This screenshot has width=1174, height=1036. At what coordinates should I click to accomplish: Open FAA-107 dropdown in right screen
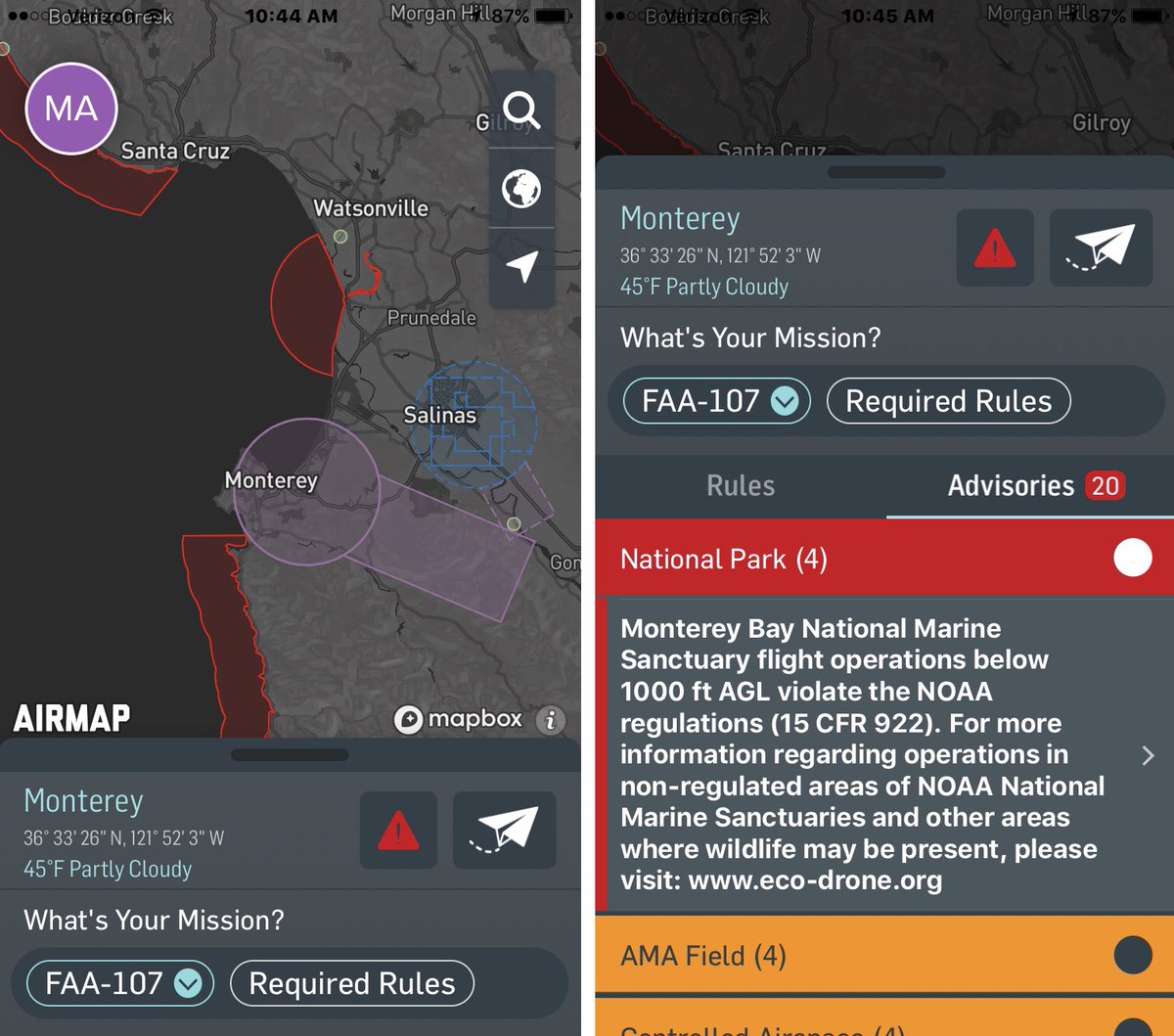(716, 401)
